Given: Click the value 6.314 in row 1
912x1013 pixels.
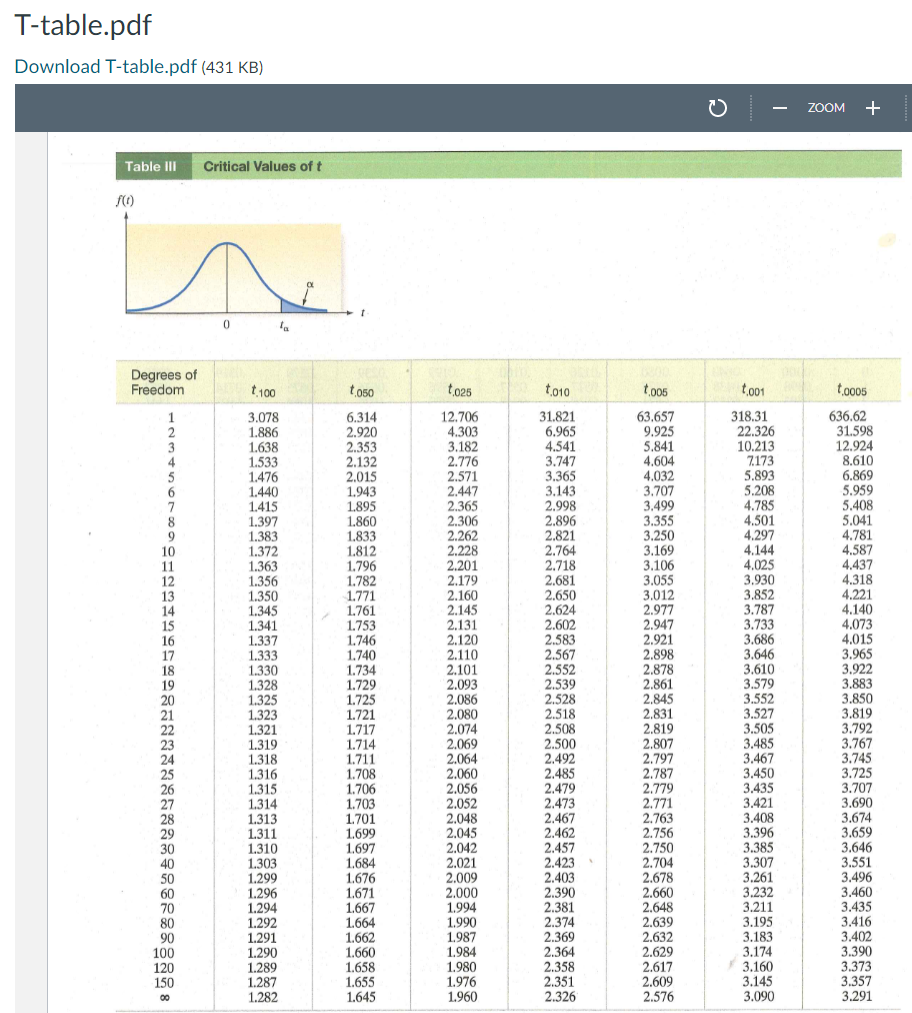Looking at the screenshot, I should click(x=362, y=417).
